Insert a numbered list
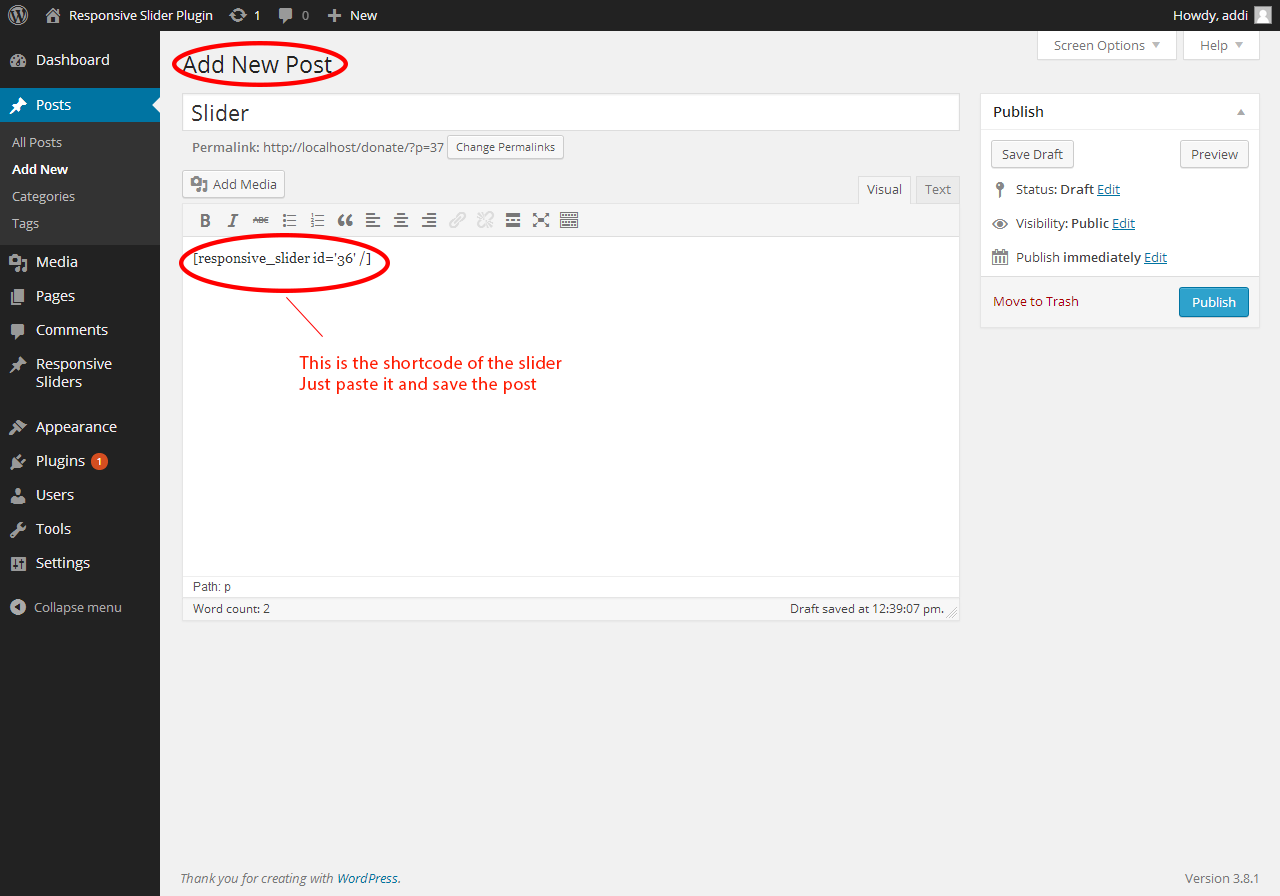Image resolution: width=1280 pixels, height=896 pixels. tap(317, 220)
